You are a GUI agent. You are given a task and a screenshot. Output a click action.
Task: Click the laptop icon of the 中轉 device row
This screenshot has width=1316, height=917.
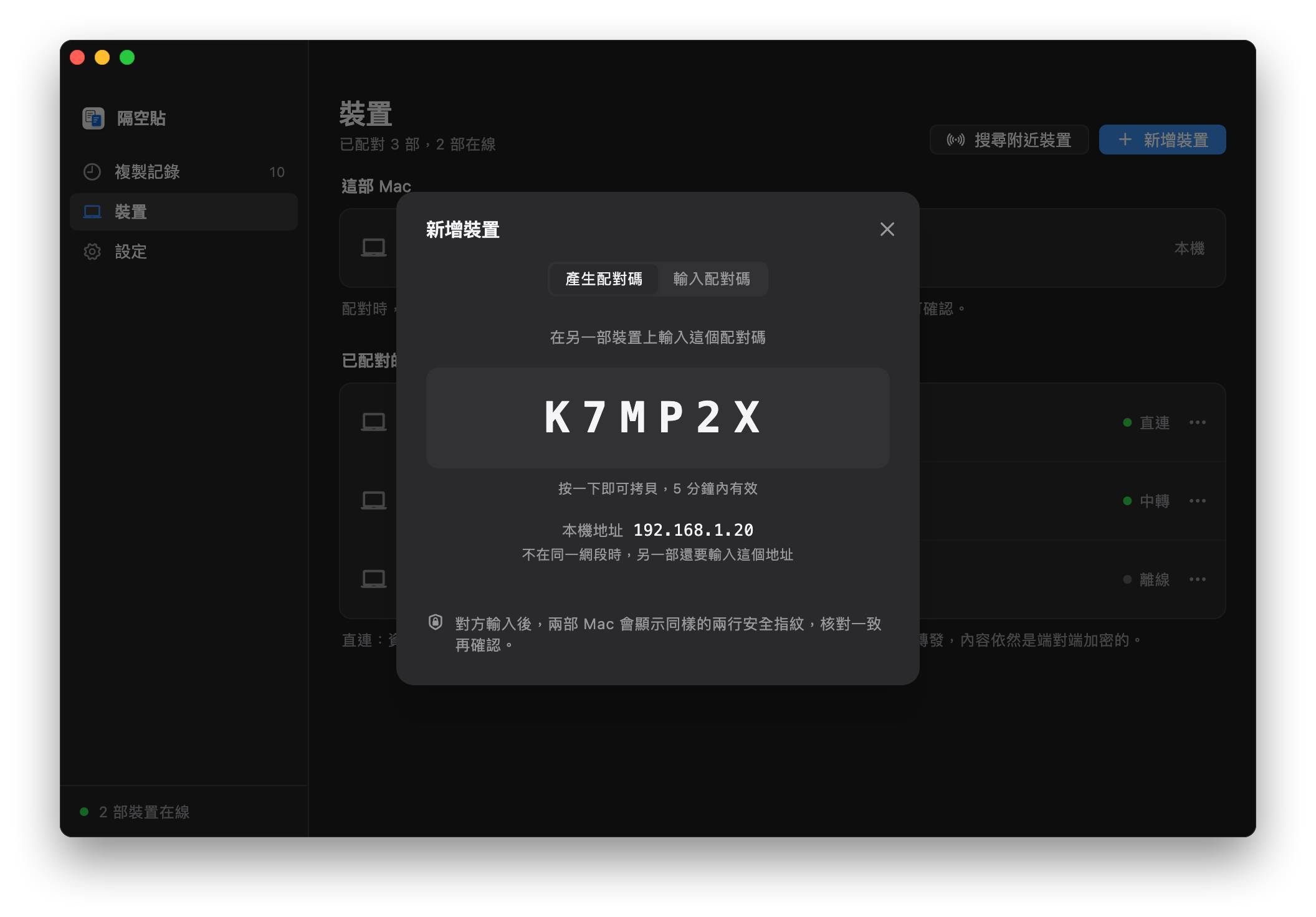pos(374,501)
